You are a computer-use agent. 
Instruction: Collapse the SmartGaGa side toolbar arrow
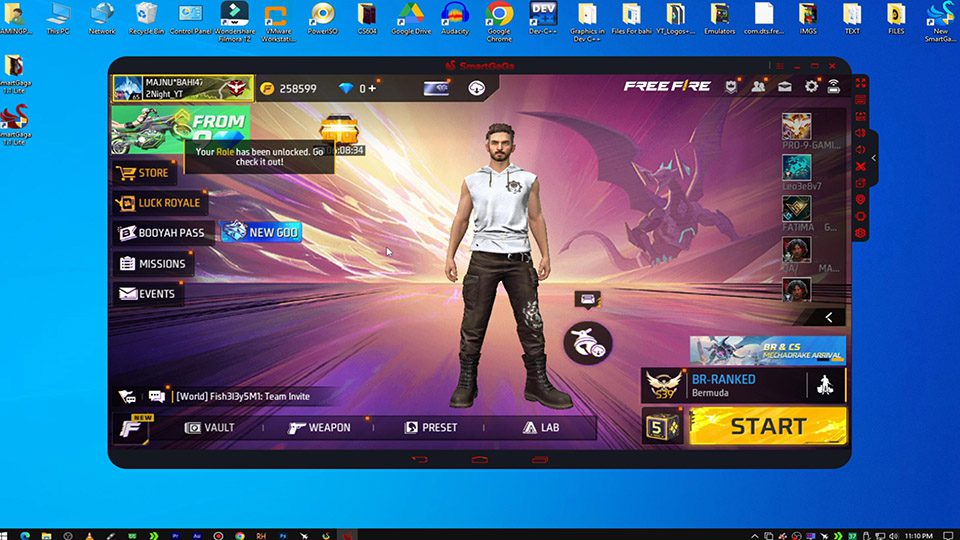pyautogui.click(x=874, y=158)
